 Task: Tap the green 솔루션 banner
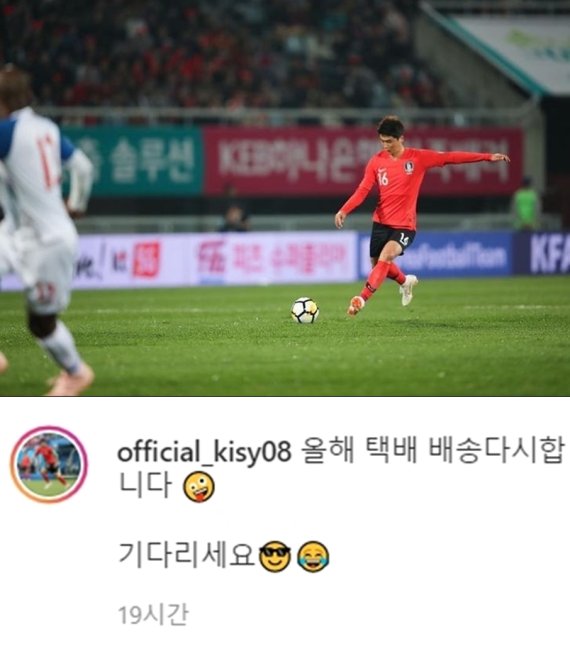133,161
